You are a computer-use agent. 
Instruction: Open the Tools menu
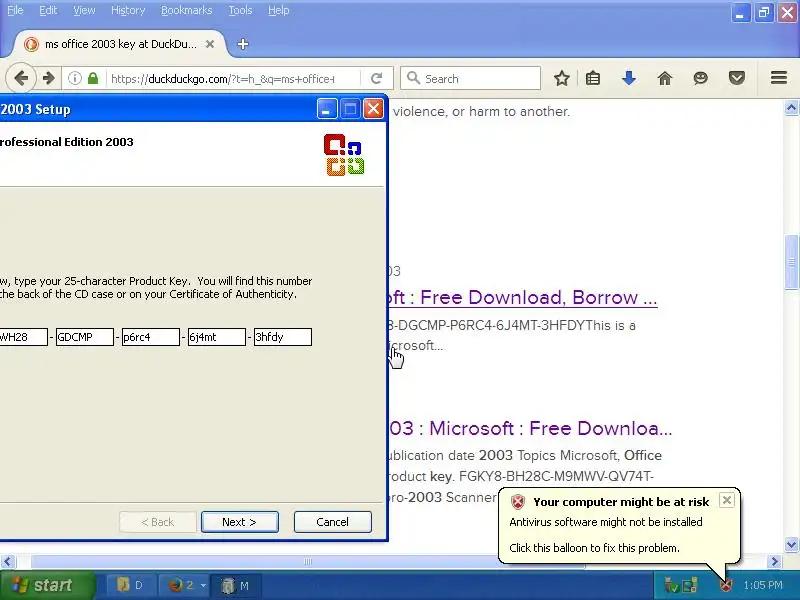[x=240, y=10]
